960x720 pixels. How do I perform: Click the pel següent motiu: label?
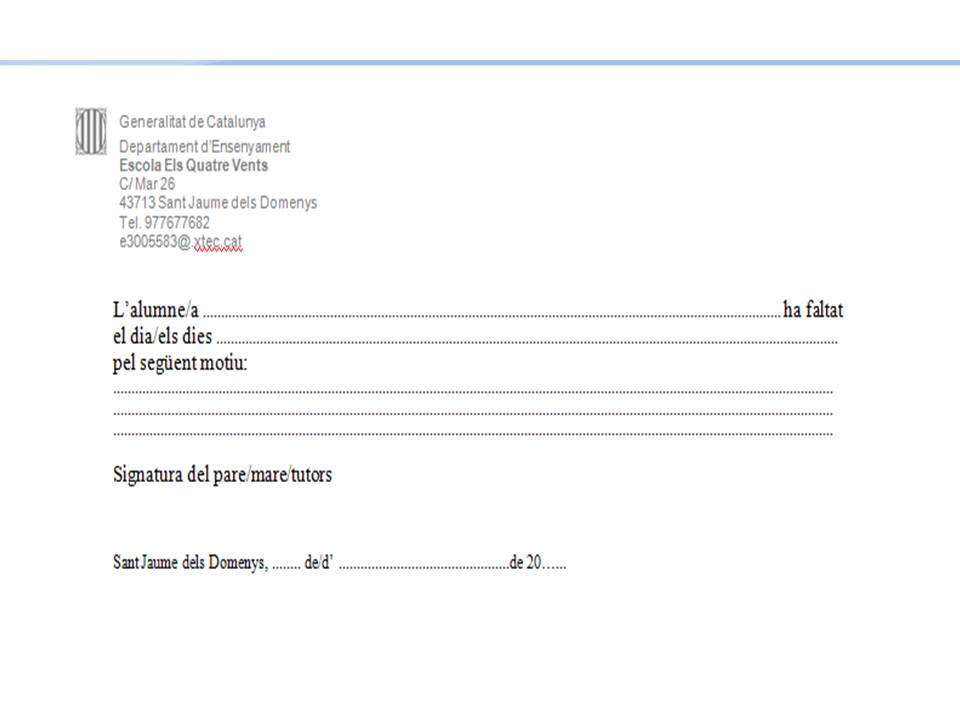[179, 363]
